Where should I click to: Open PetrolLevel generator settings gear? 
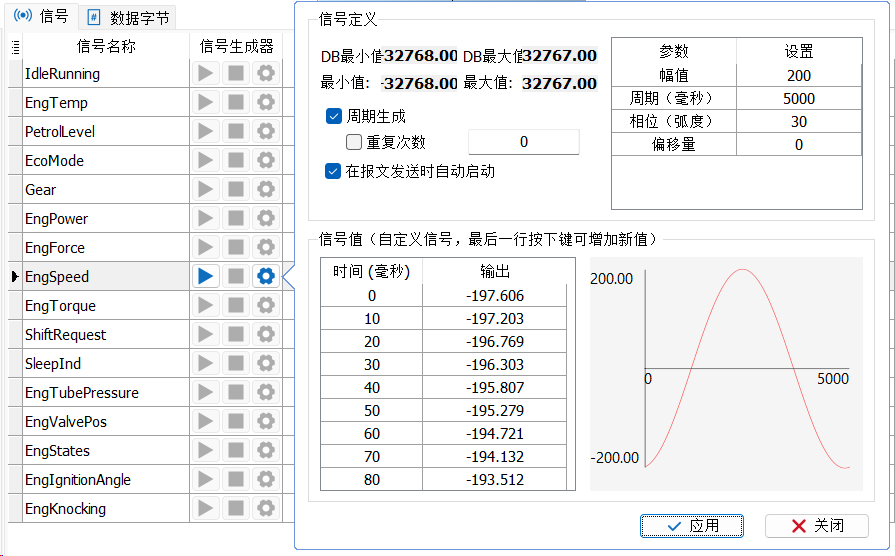266,131
